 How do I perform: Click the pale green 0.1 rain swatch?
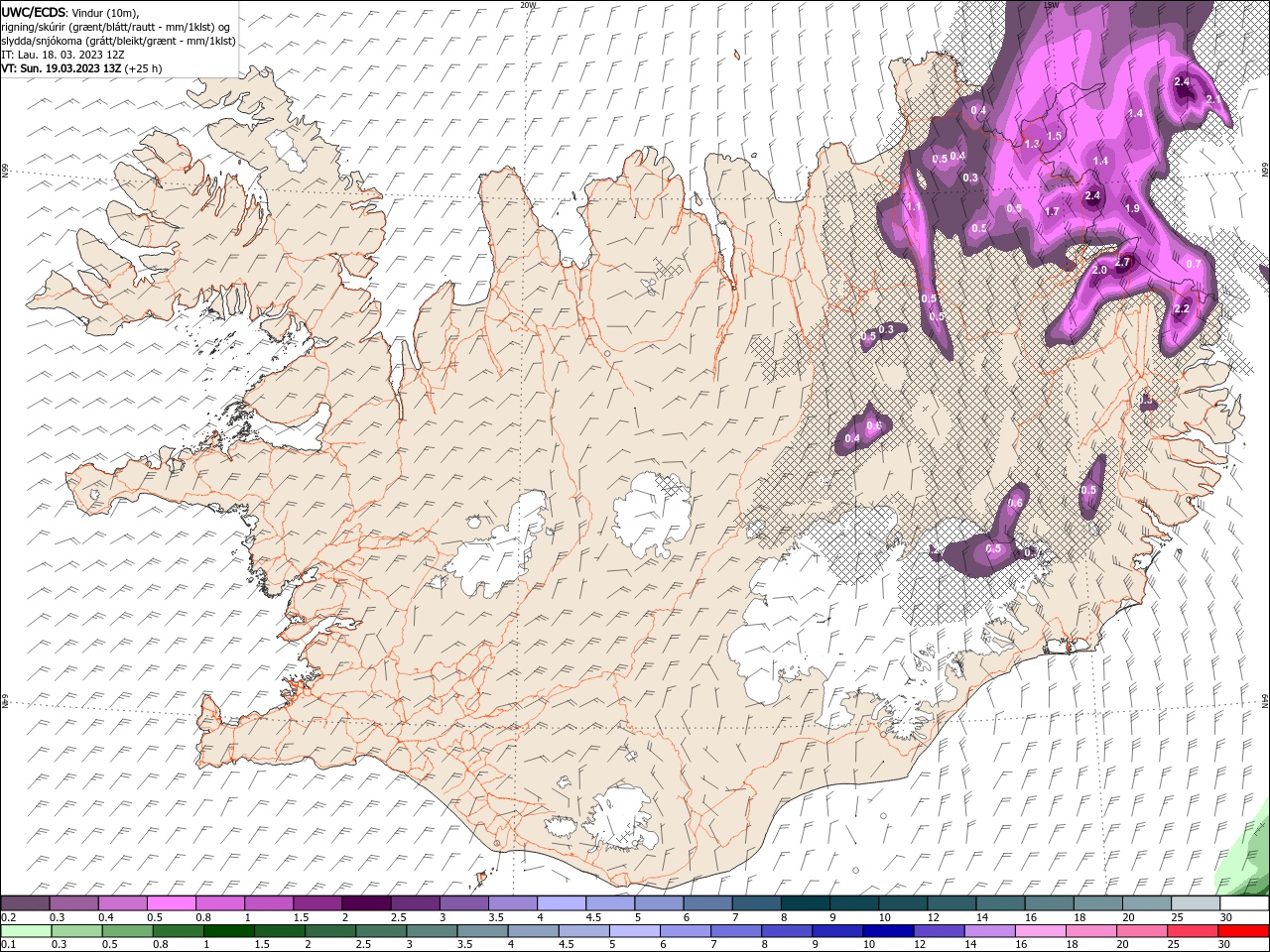pos(27,931)
